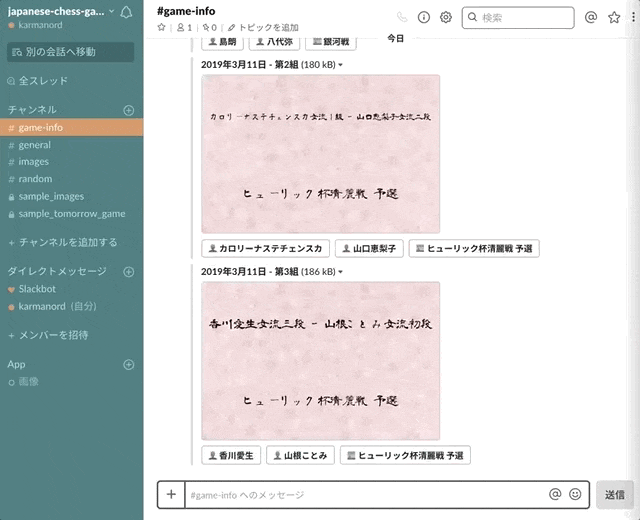Click the 銀河戦 tournament button
Image resolution: width=640 pixels, height=520 pixels.
pos(331,42)
